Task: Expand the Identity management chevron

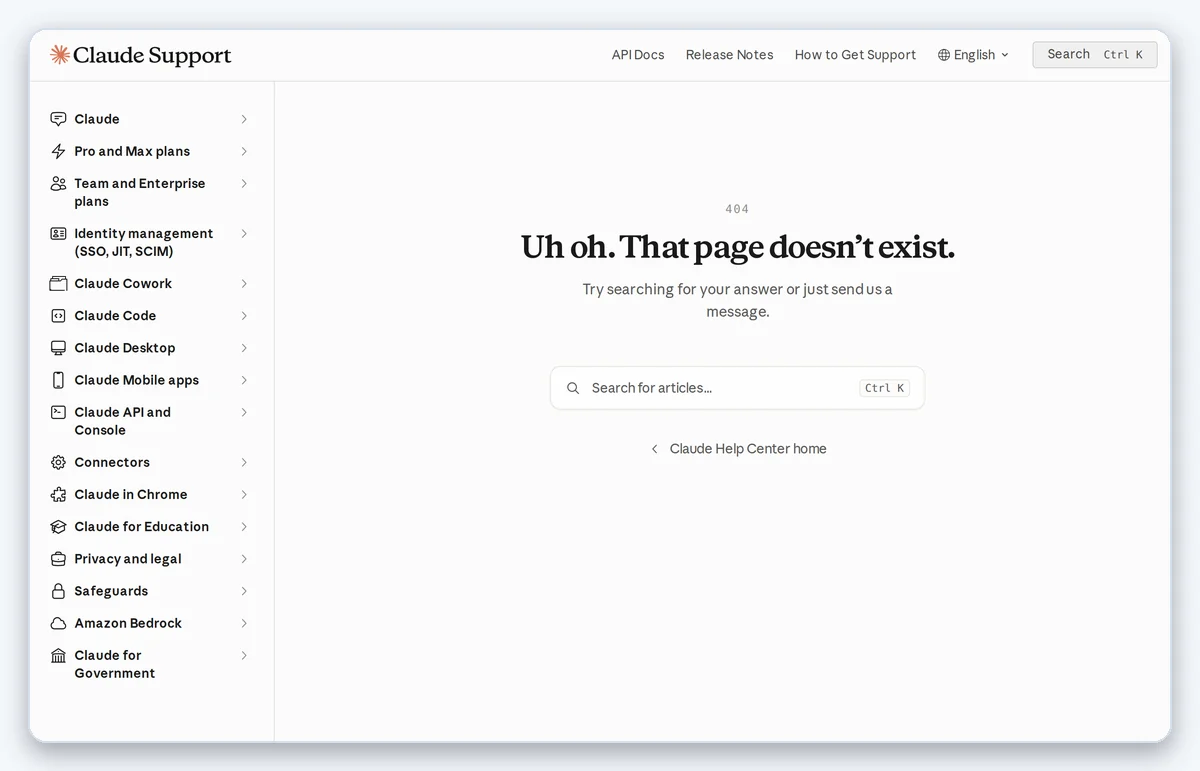Action: point(244,233)
